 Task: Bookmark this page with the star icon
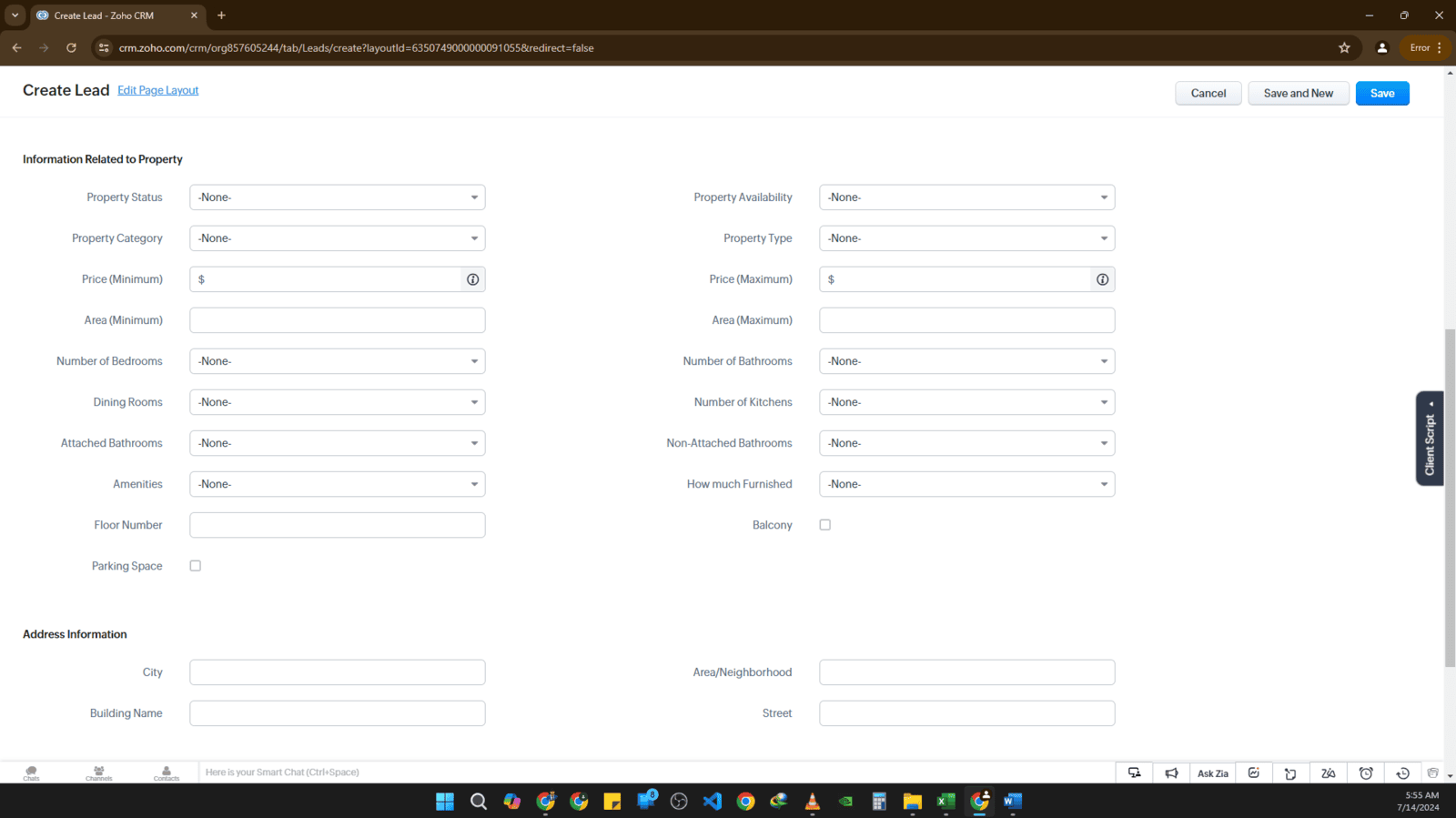tap(1344, 48)
